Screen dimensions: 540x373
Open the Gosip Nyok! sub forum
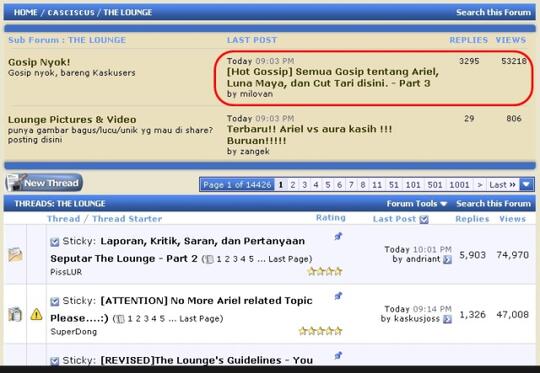pyautogui.click(x=39, y=62)
